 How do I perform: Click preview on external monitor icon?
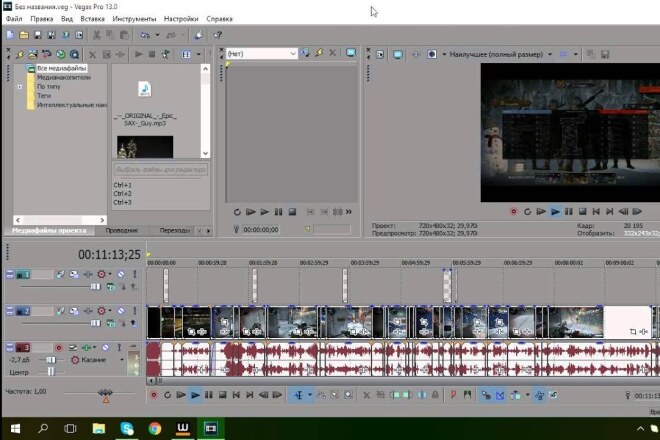tap(397, 54)
